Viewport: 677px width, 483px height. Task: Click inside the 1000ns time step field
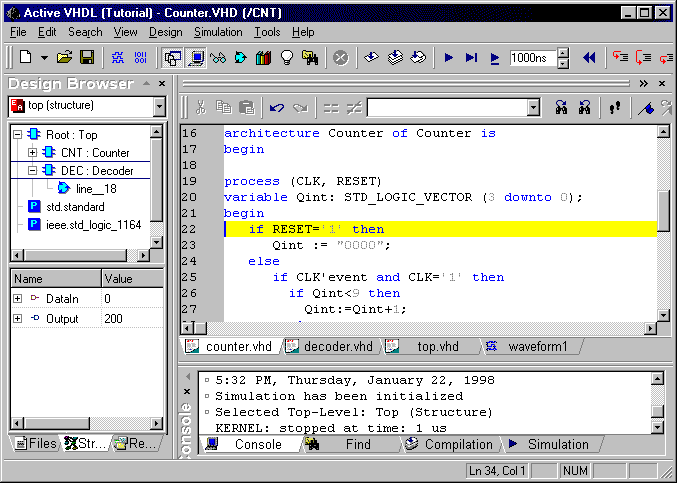[530, 58]
